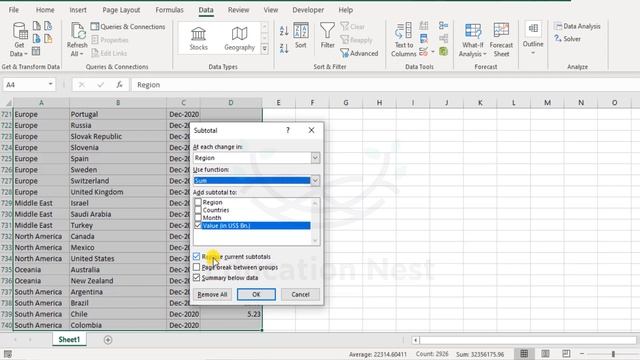Select row 730 header
This screenshot has width=640, height=360.
pyautogui.click(x=7, y=214)
